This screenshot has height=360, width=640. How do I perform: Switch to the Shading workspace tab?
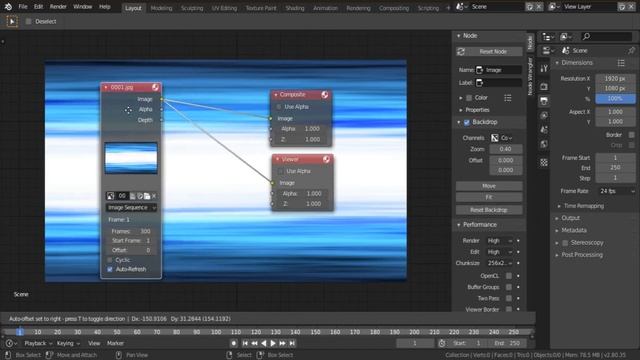click(x=295, y=8)
